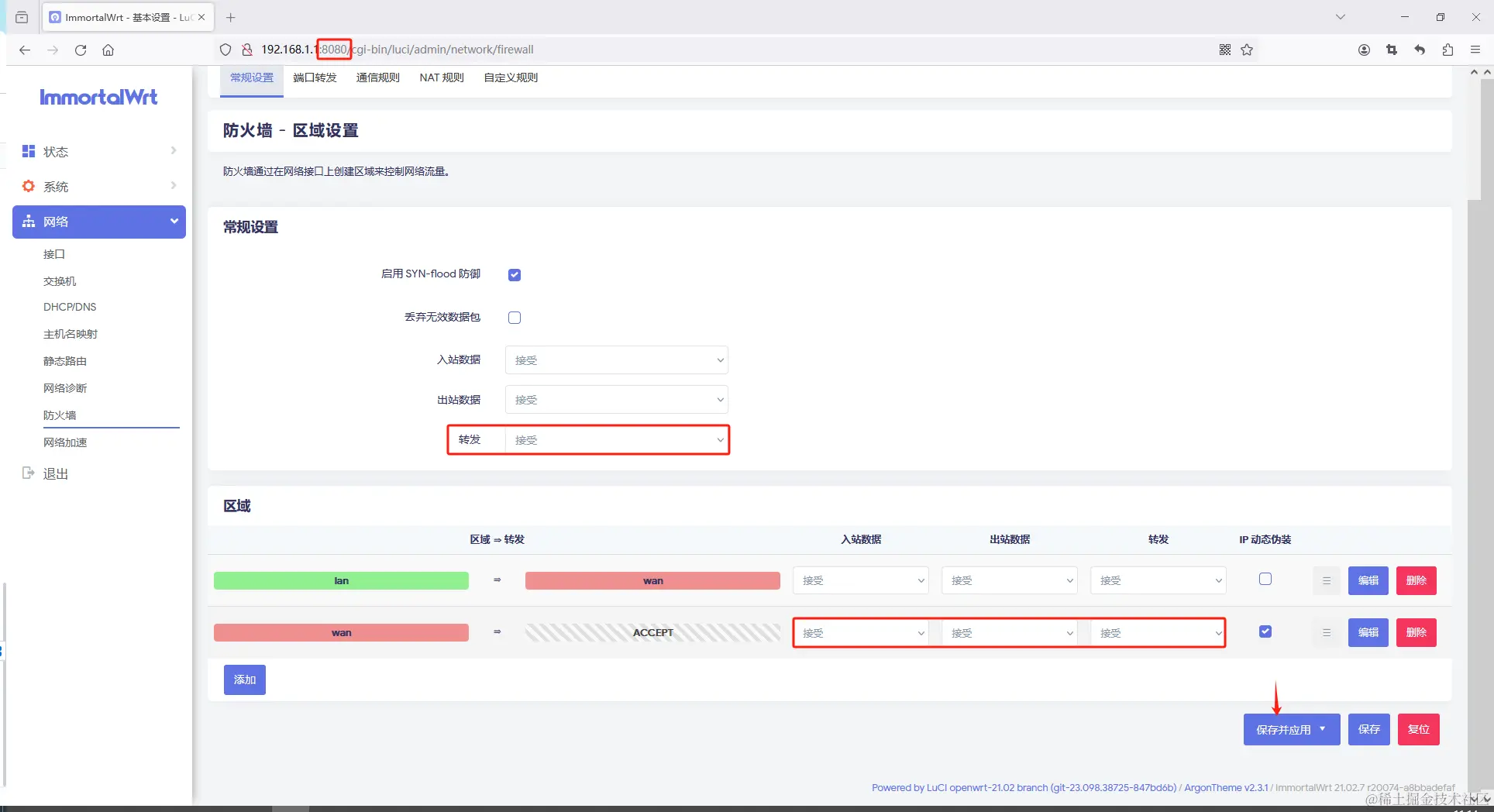1494x812 pixels.
Task: Click the undo arrow toolbar icon
Action: [1420, 50]
